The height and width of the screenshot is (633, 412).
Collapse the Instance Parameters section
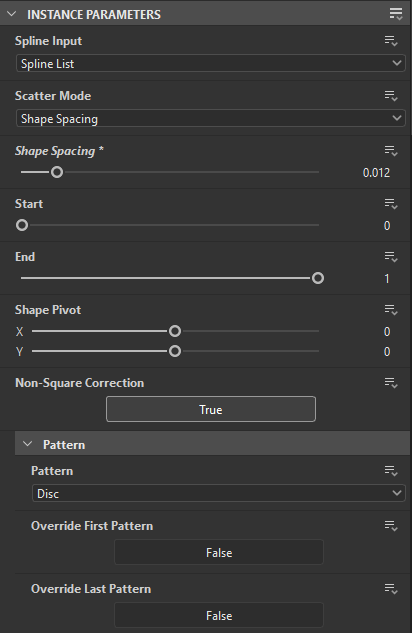point(12,14)
